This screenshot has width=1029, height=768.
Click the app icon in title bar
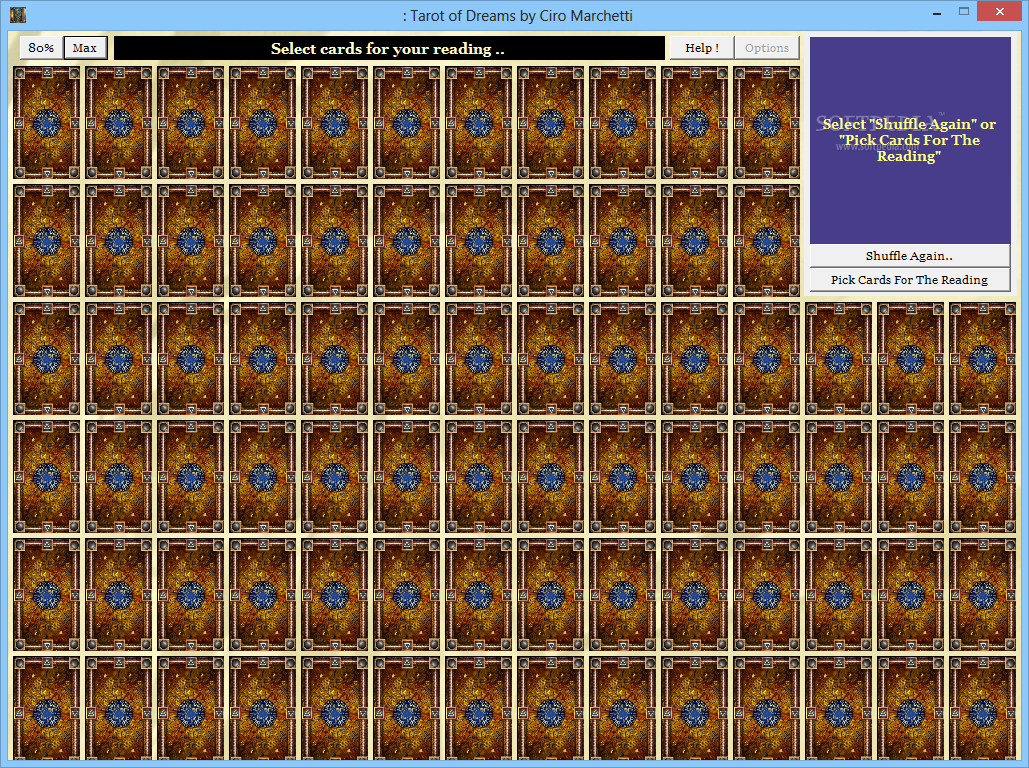coord(18,14)
